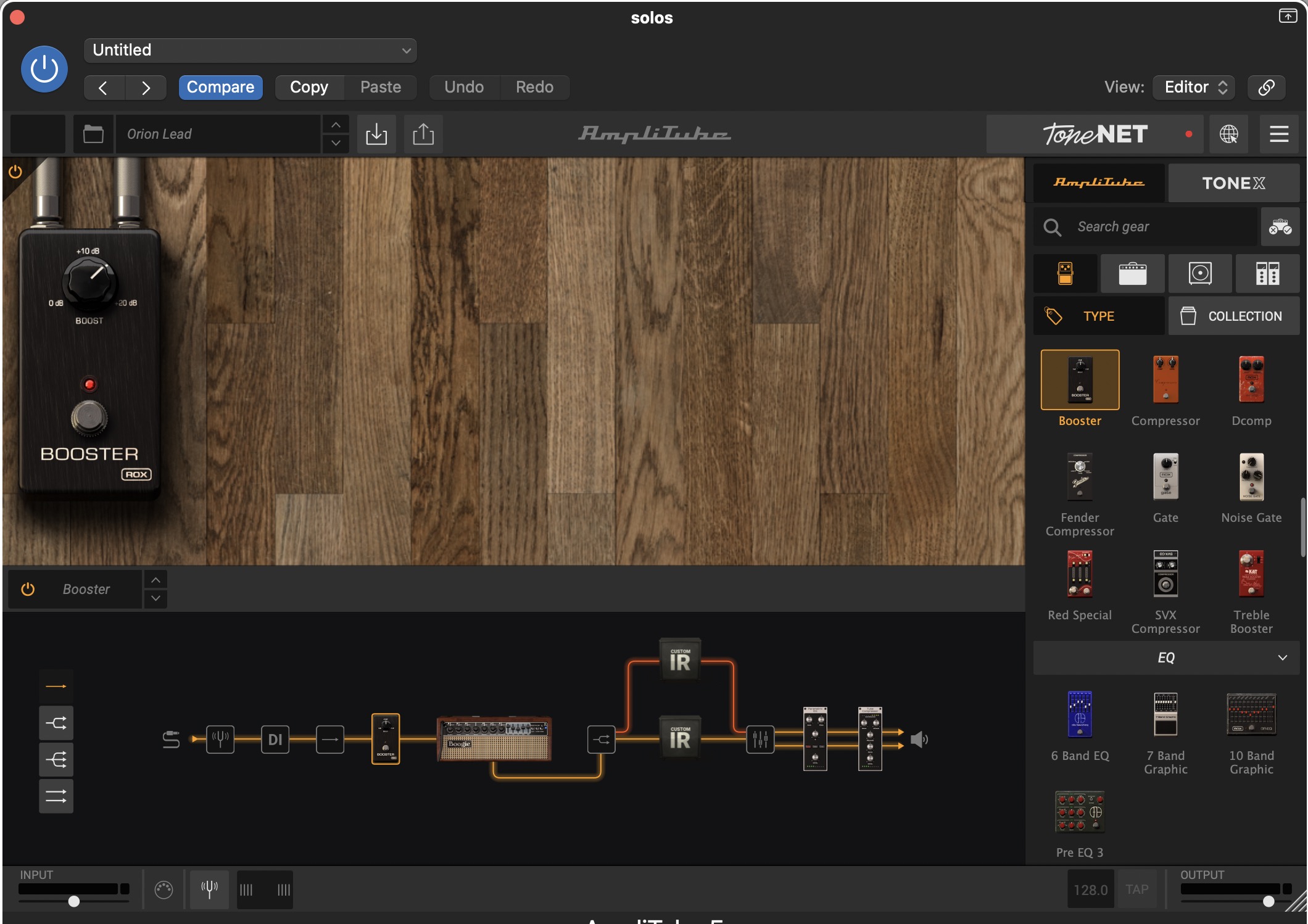Switch to the COLLECTION tab

[1233, 316]
